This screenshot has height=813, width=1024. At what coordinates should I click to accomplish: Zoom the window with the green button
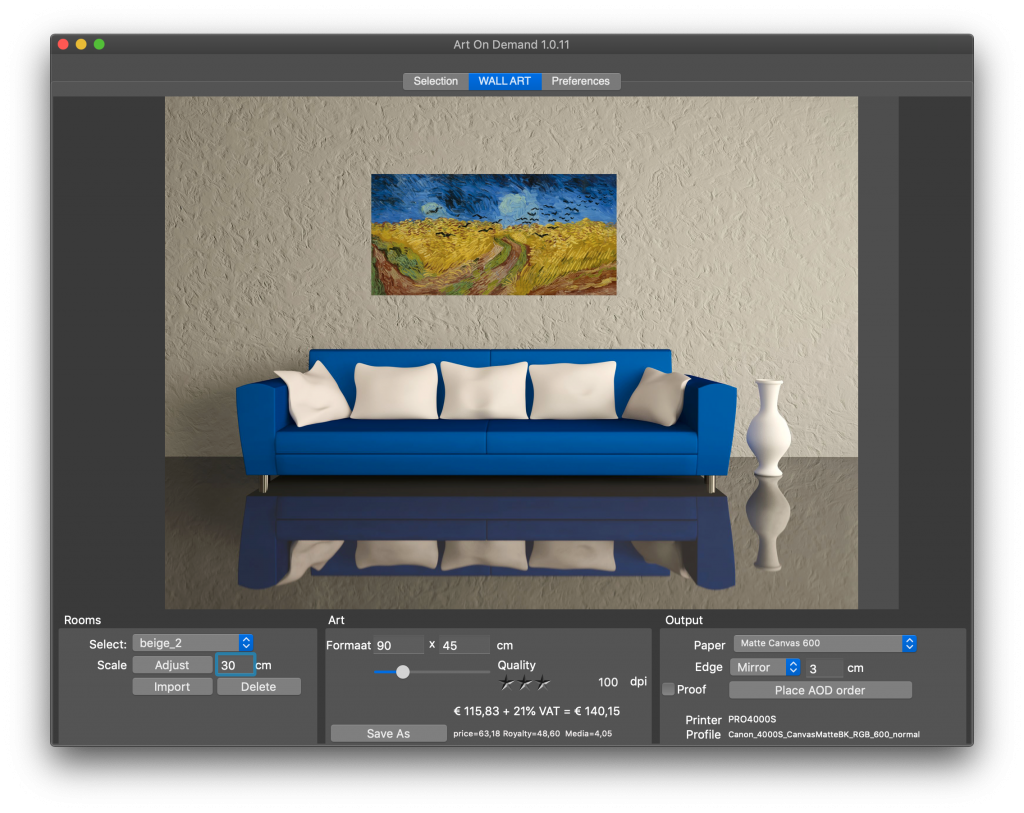(99, 44)
